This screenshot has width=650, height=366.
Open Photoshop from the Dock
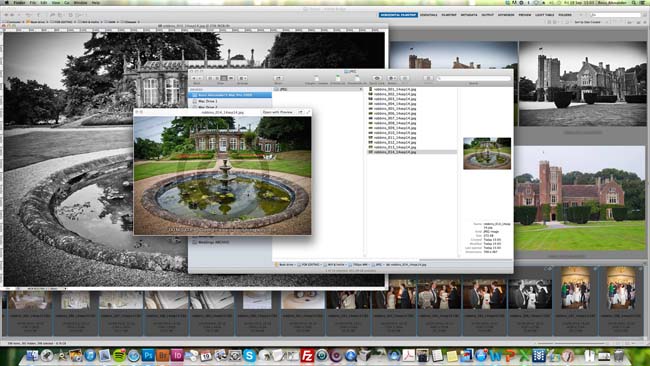tap(148, 355)
